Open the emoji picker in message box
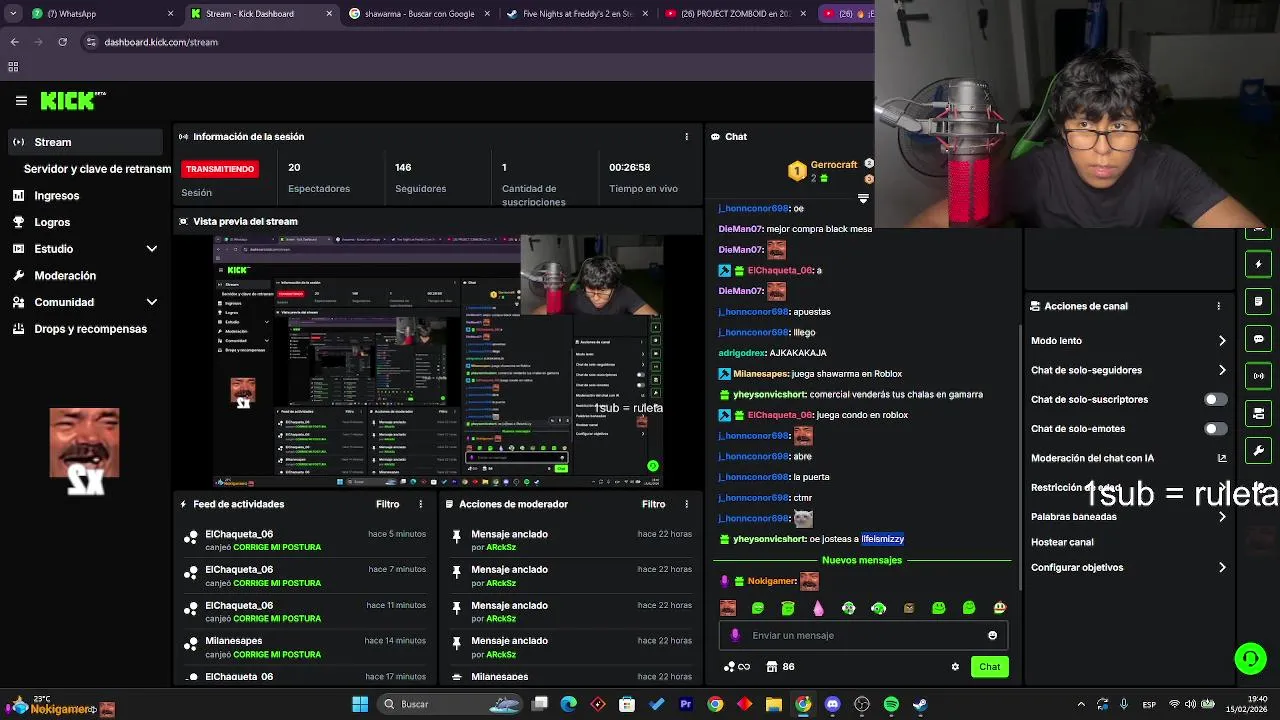 click(992, 635)
